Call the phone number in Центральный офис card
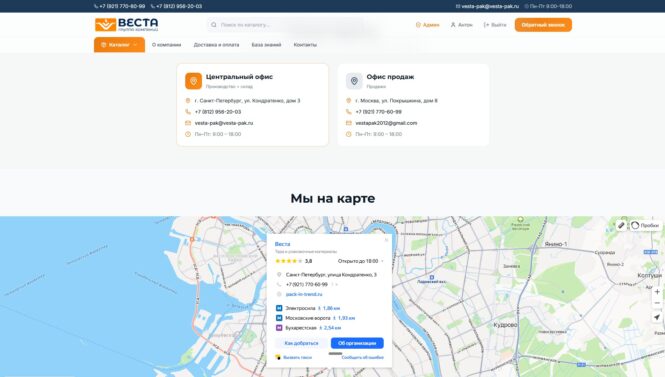Screen dimensions: 665x377 tap(218, 112)
